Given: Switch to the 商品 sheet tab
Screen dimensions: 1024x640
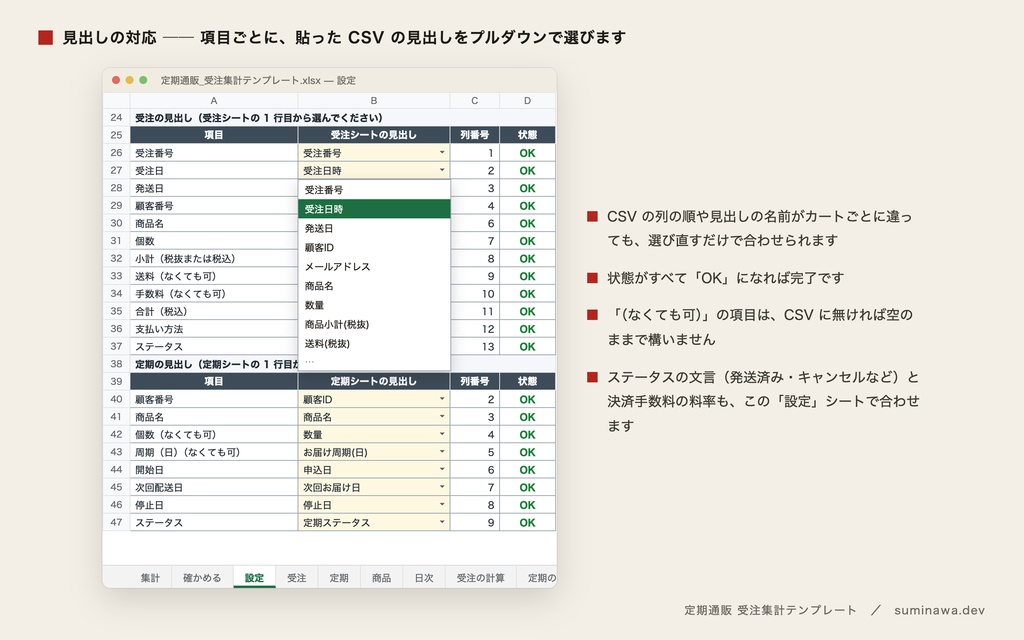Looking at the screenshot, I should click(x=381, y=578).
